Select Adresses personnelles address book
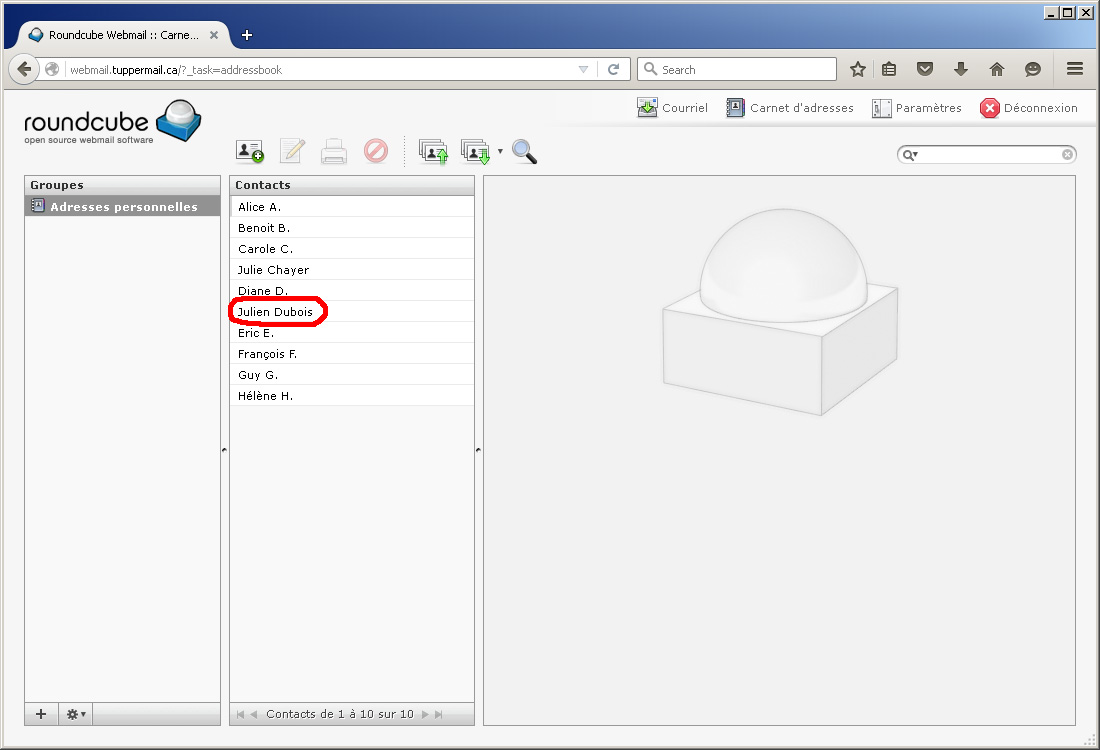Screen dimensions: 1100x750 point(123,207)
